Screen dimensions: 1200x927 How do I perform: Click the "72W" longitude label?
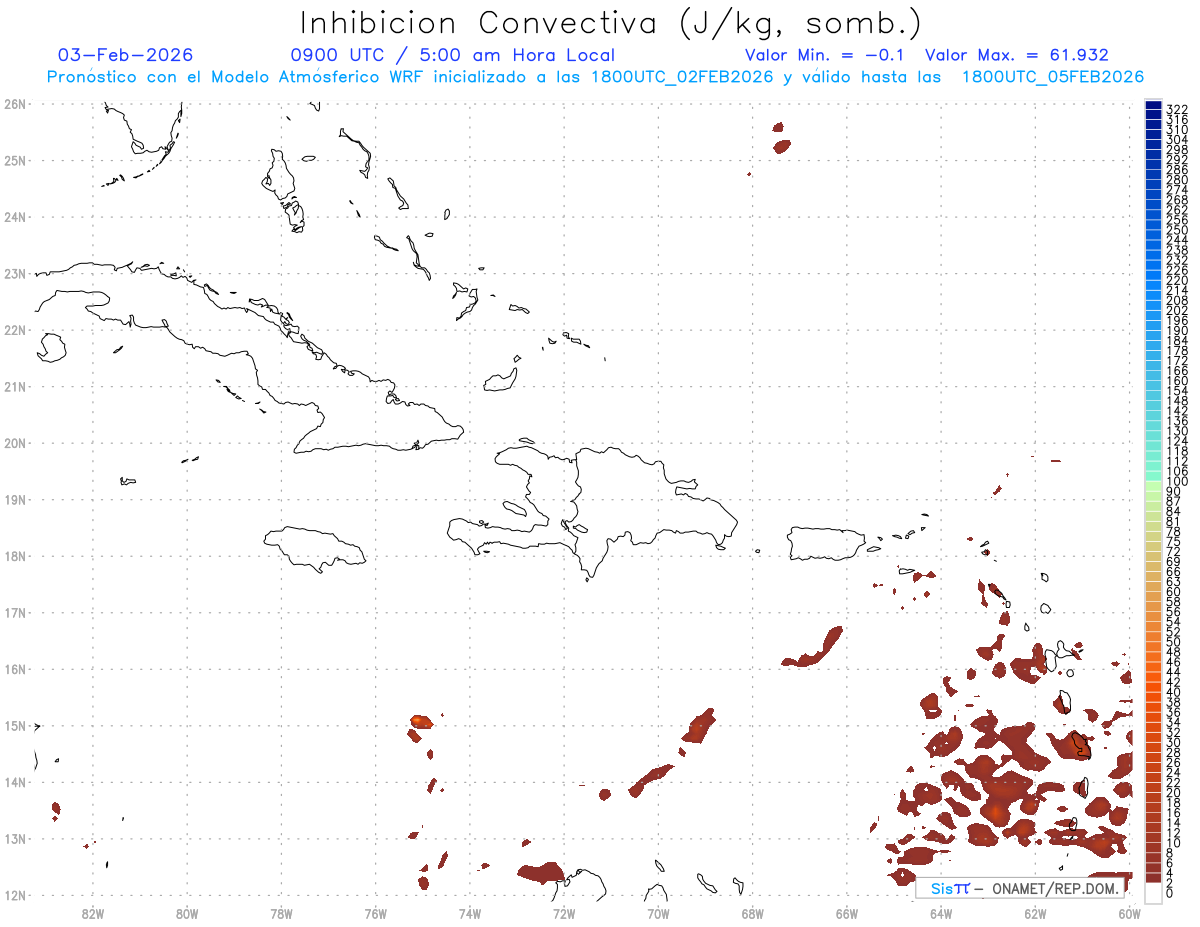(x=564, y=912)
